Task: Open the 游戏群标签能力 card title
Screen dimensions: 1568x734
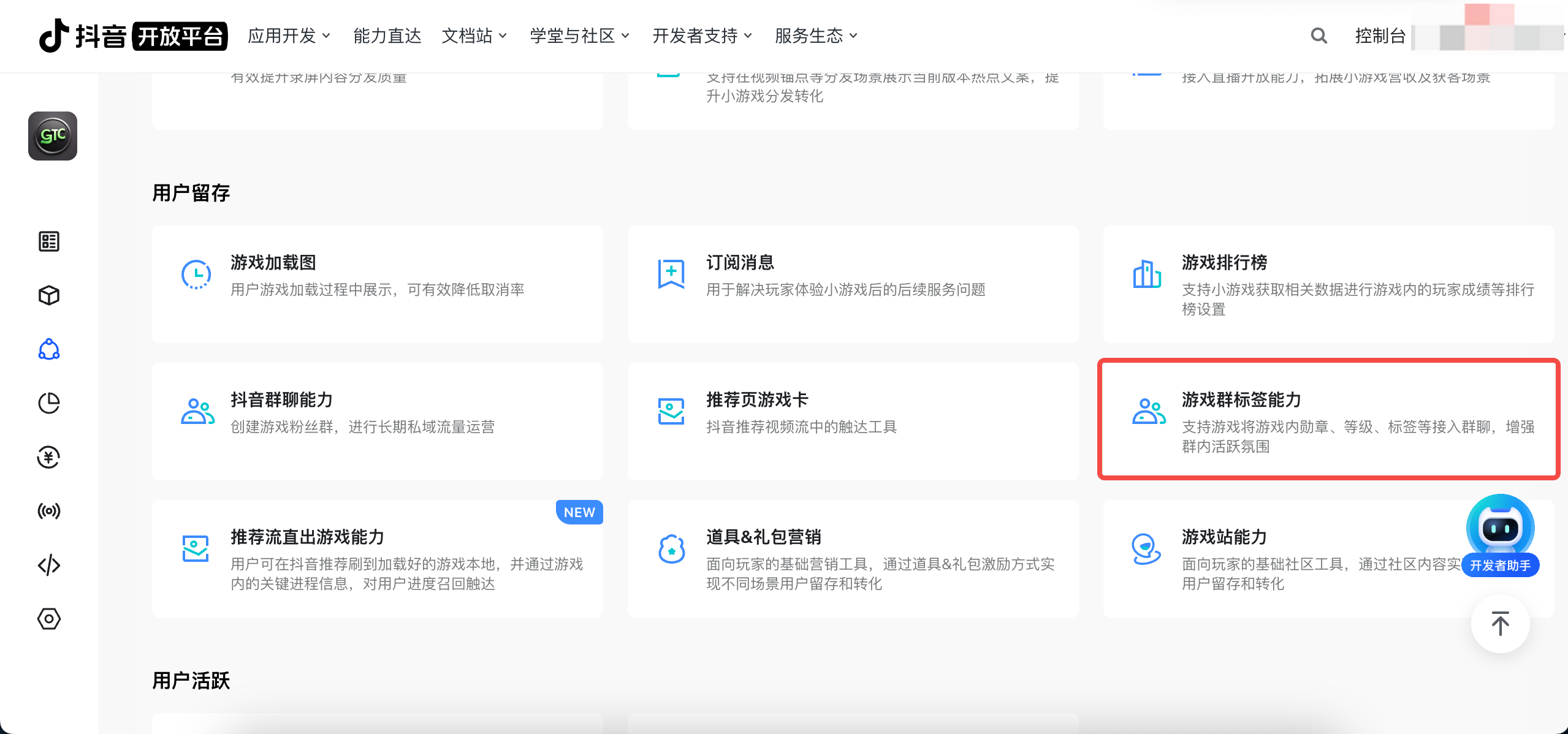Action: click(x=1241, y=399)
